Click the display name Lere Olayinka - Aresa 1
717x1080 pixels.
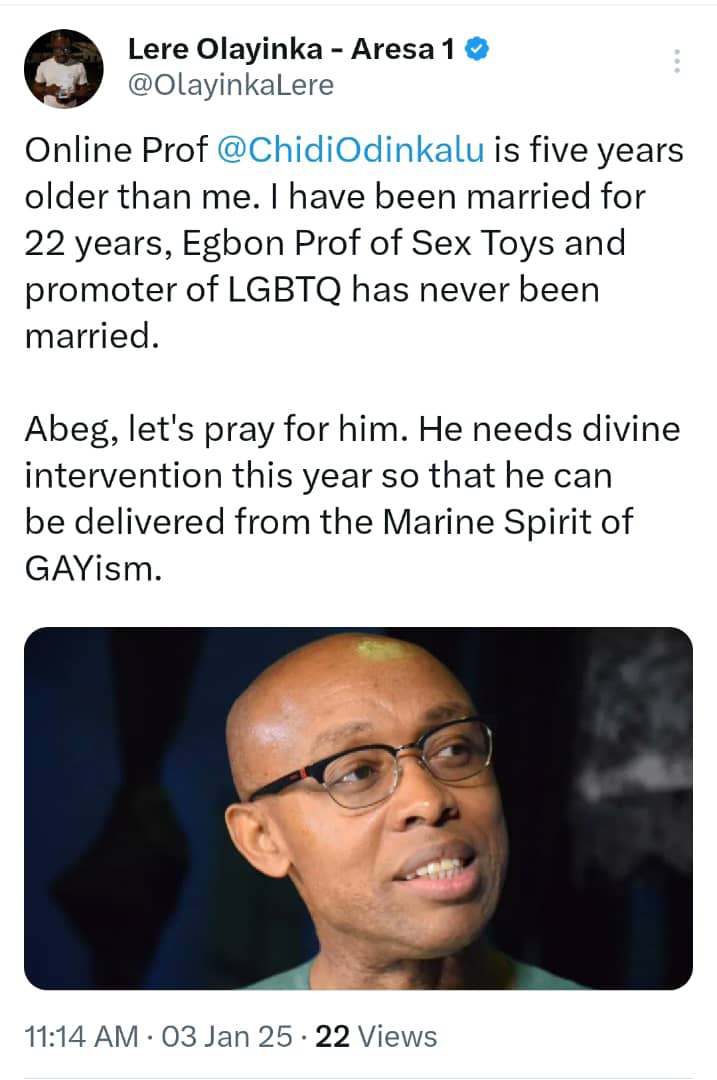291,49
